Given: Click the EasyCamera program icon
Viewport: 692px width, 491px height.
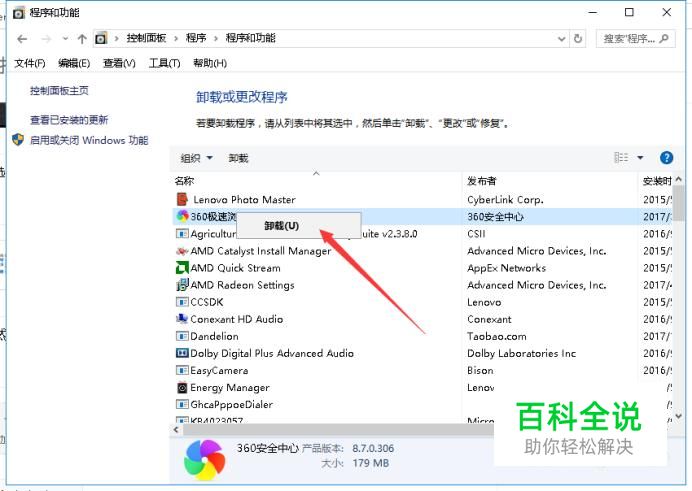Looking at the screenshot, I should [182, 371].
